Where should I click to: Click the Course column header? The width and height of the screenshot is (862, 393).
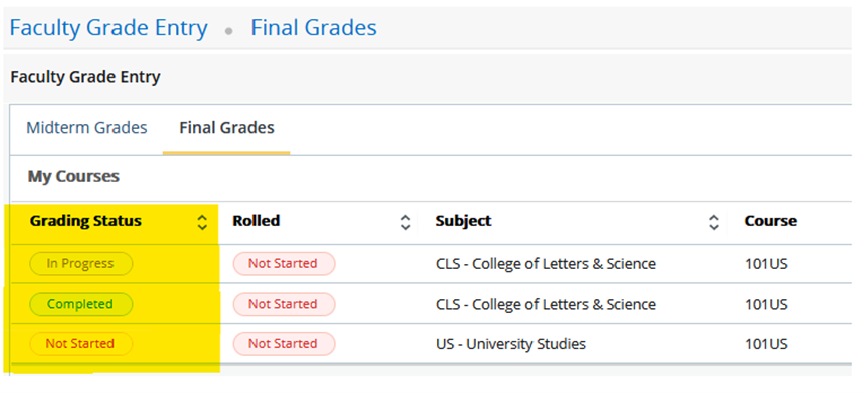coord(771,221)
